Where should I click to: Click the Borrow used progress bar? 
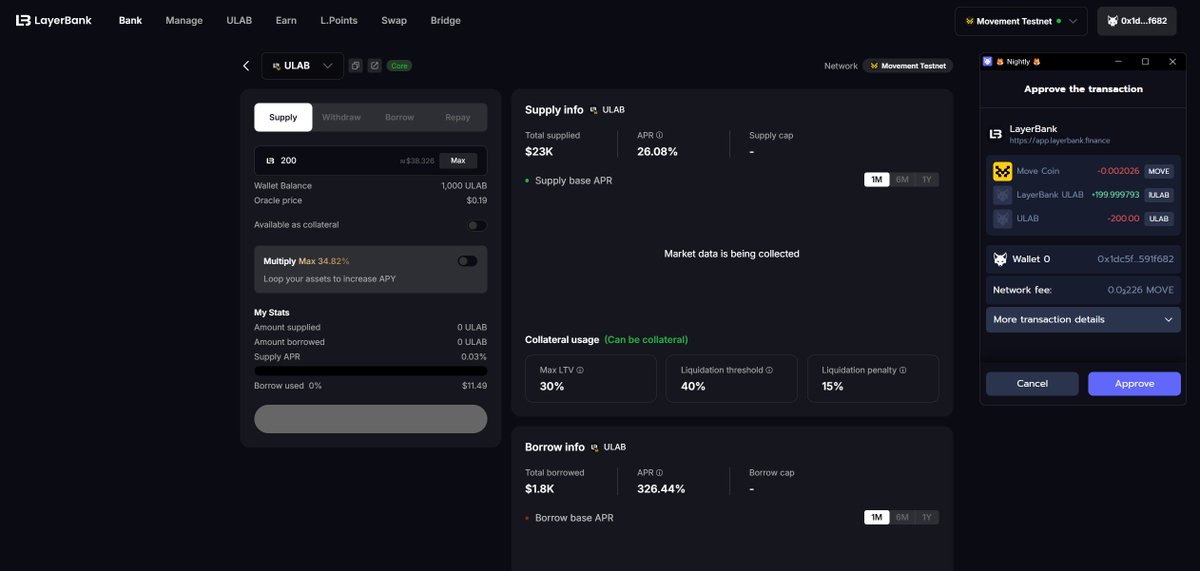(370, 371)
